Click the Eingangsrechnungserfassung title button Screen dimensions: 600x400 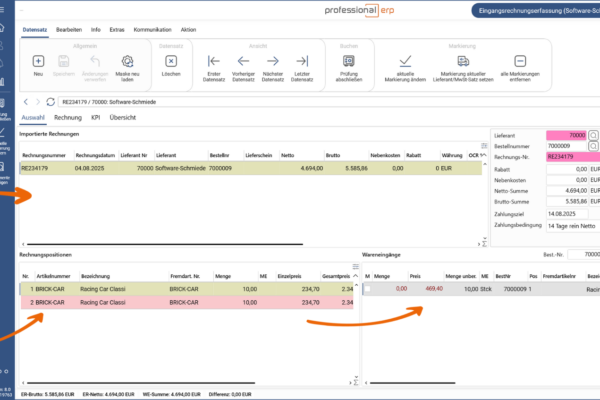[x=536, y=11]
